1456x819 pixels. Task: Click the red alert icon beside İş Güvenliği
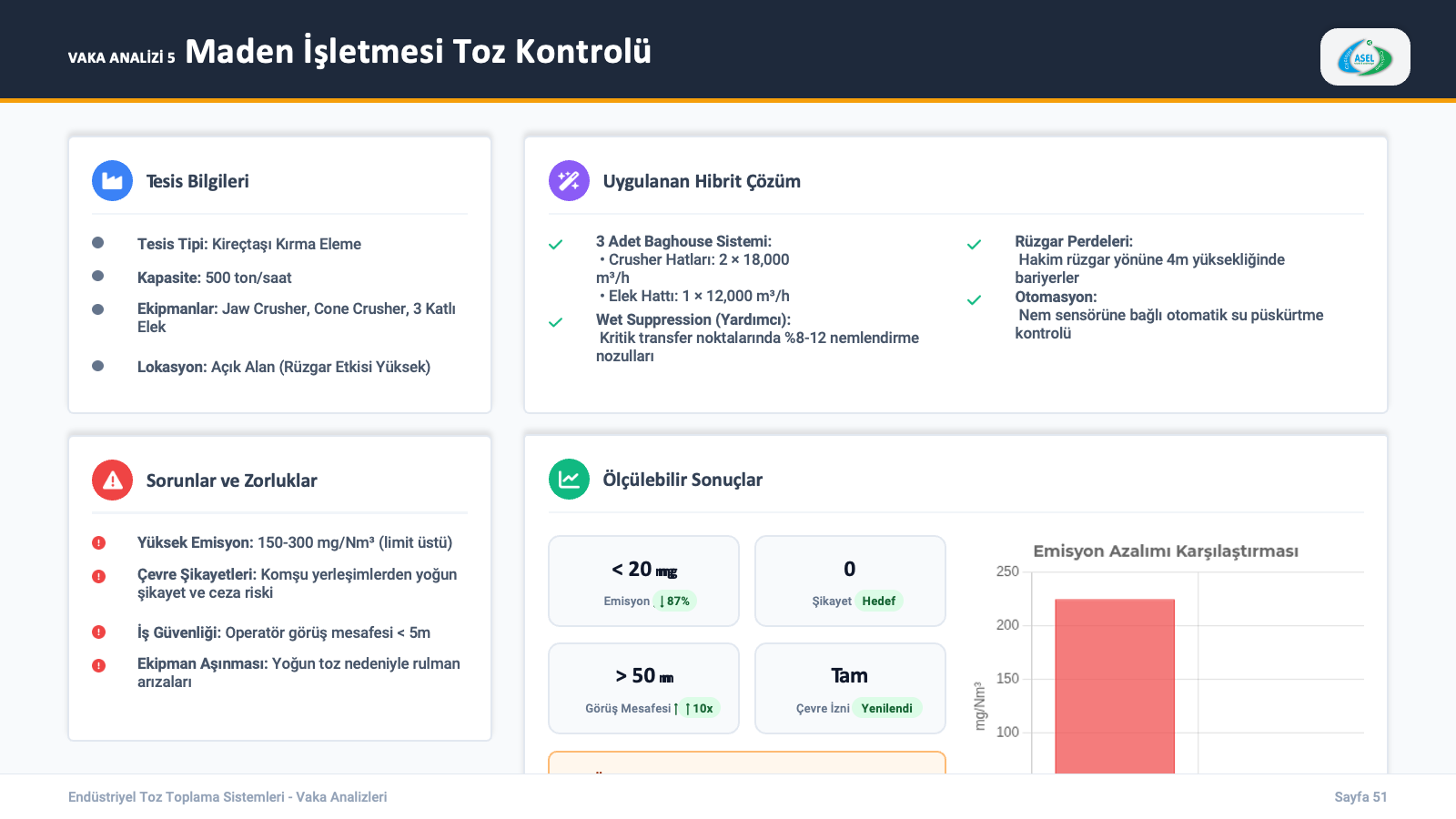[x=99, y=632]
